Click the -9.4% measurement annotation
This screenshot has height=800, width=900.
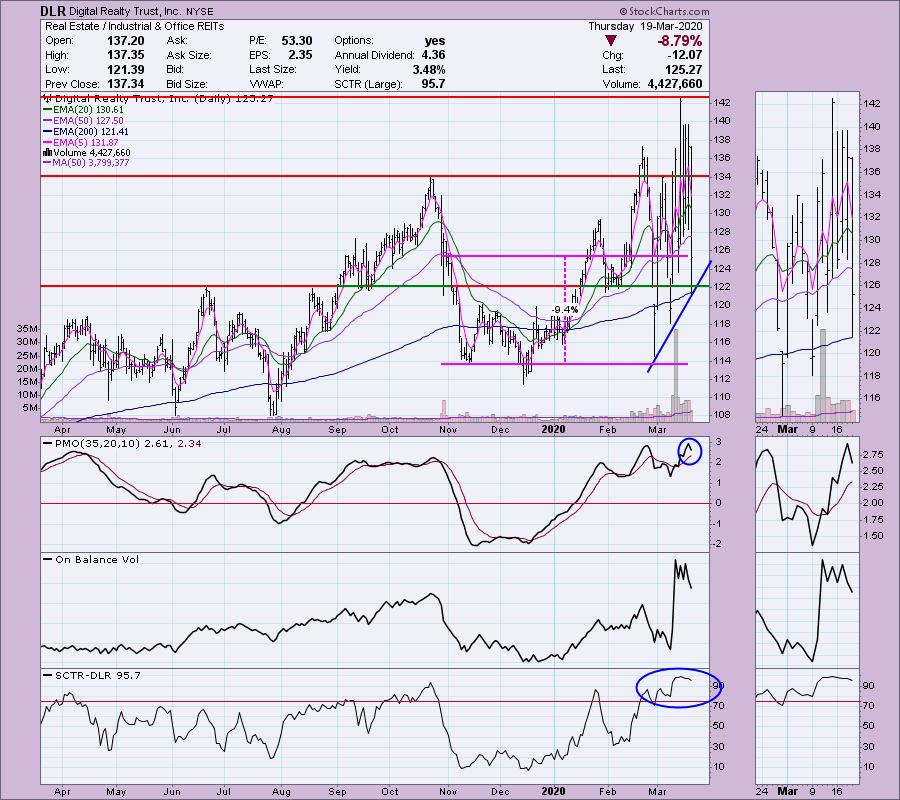coord(565,310)
